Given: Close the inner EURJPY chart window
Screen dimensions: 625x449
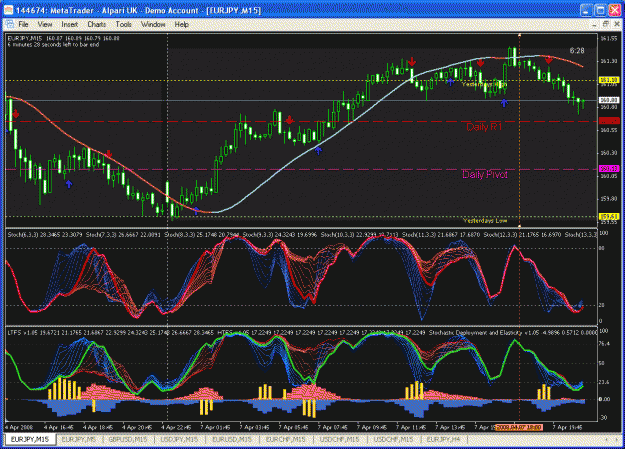Looking at the screenshot, I should click(x=617, y=25).
